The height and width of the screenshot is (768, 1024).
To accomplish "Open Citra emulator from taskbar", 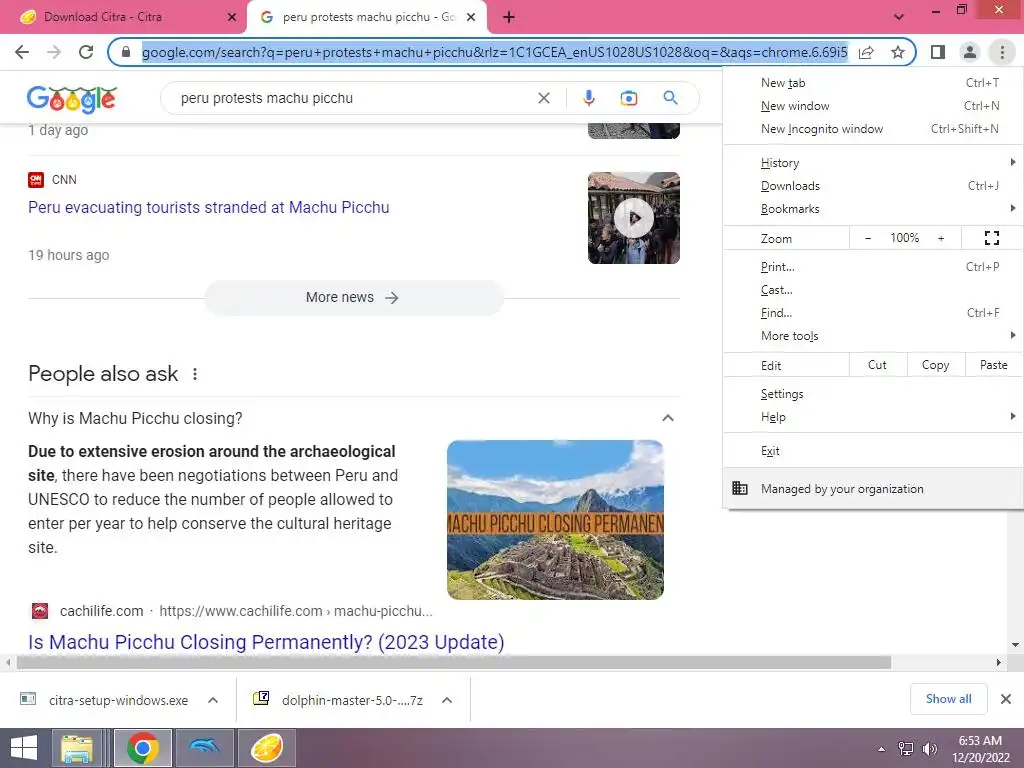I will coord(267,748).
